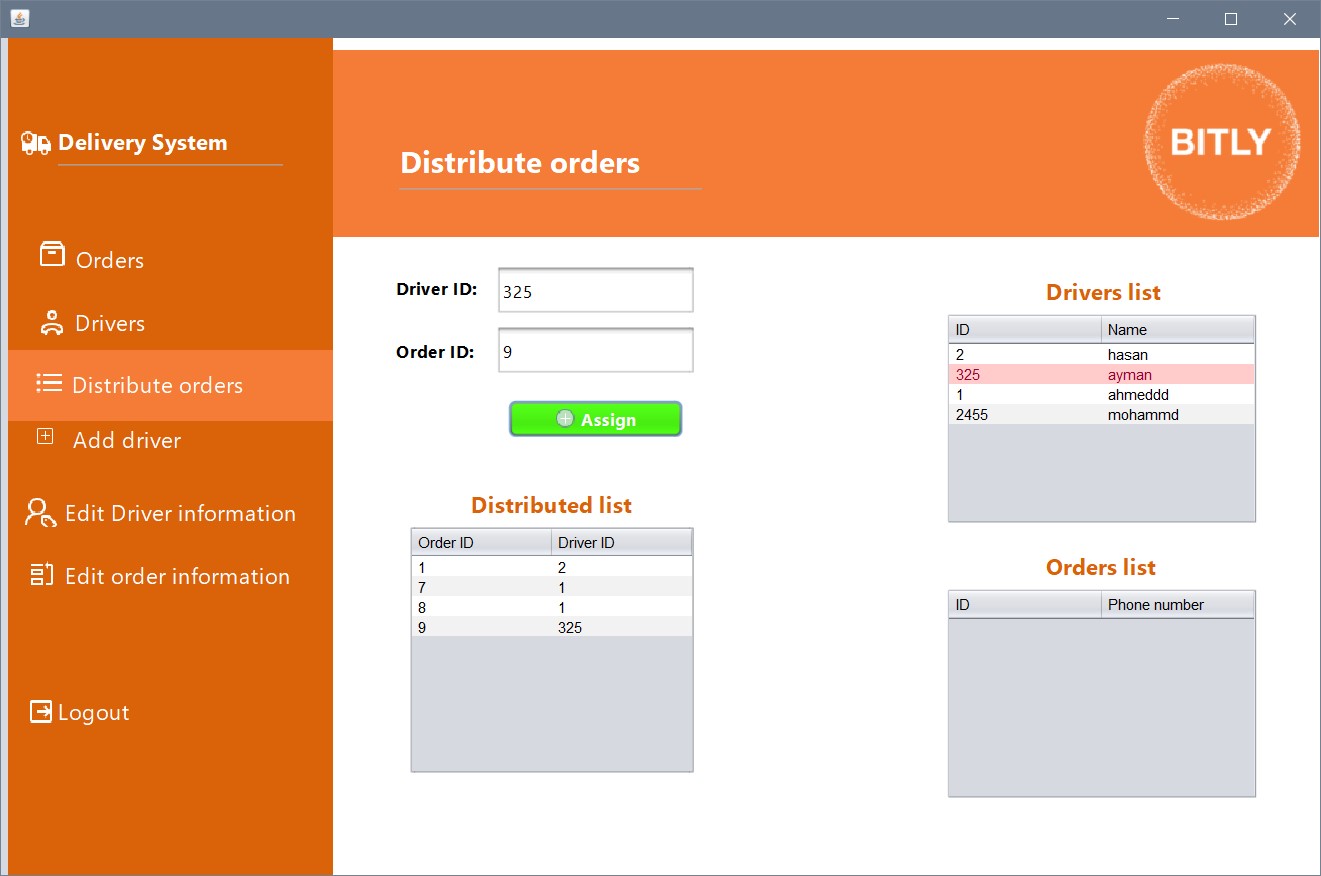This screenshot has width=1321, height=876.
Task: Click the Java icon in the title bar
Action: tap(20, 18)
